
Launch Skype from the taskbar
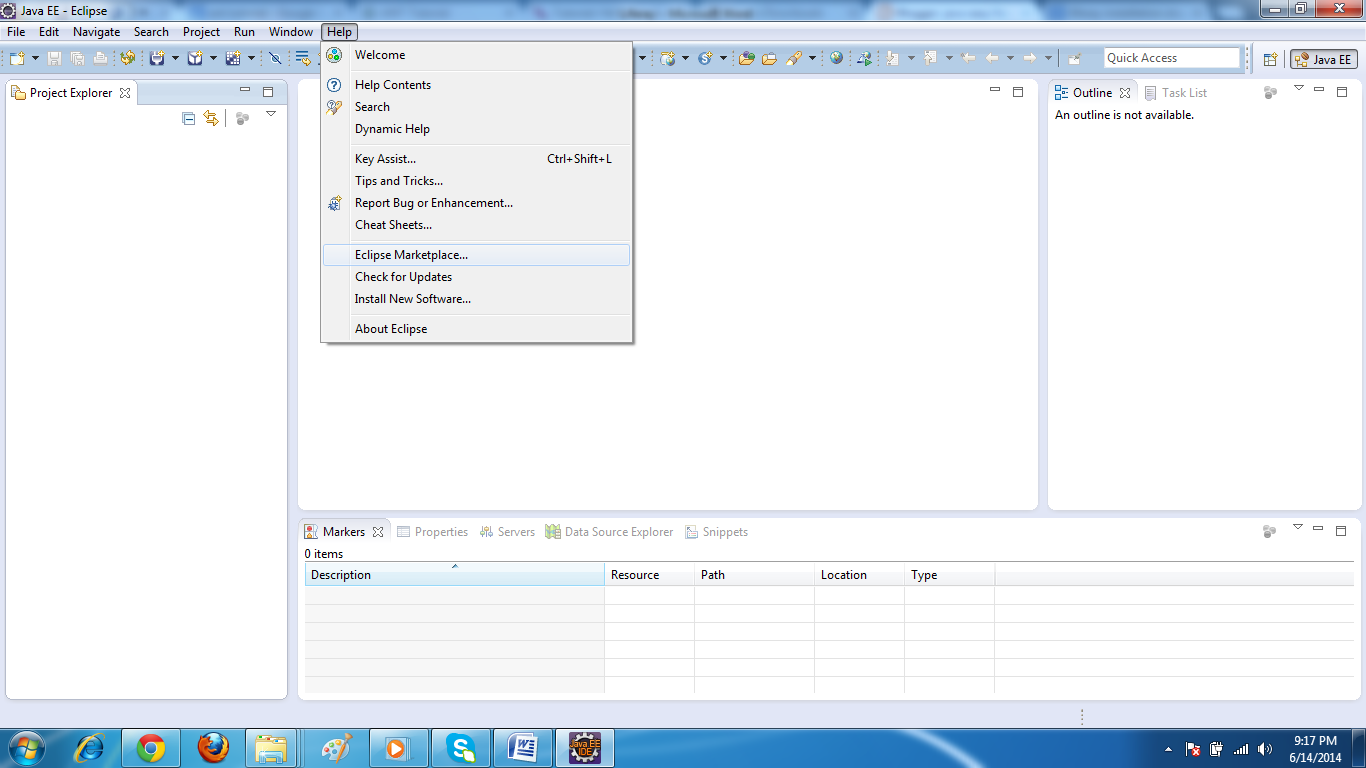[x=461, y=747]
